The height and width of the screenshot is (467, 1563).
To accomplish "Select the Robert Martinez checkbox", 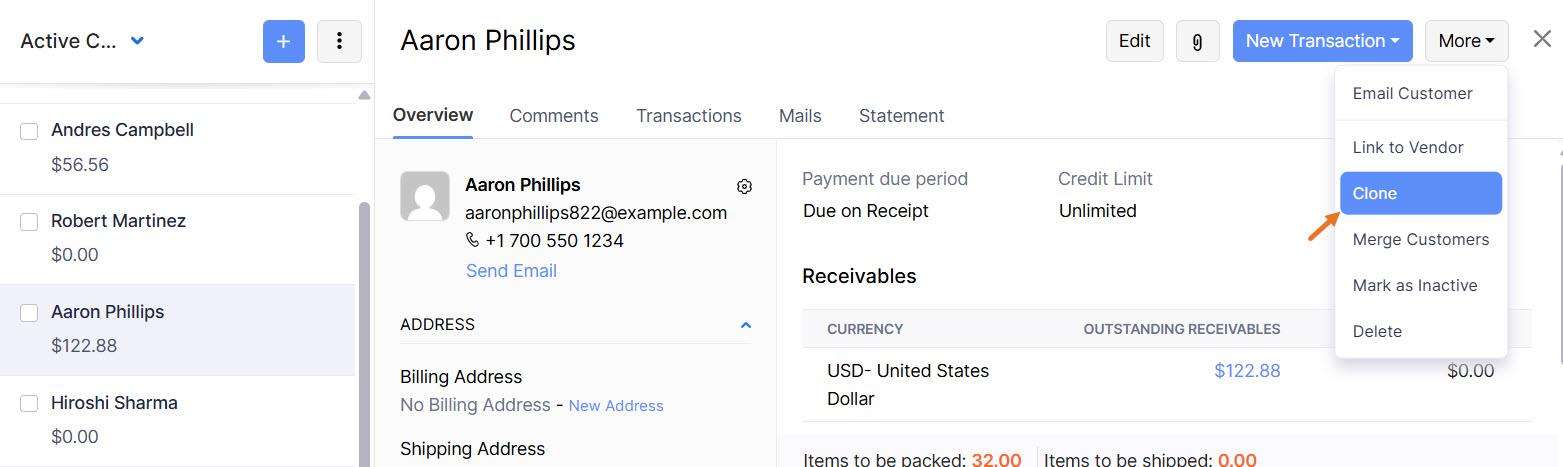I will pyautogui.click(x=29, y=222).
